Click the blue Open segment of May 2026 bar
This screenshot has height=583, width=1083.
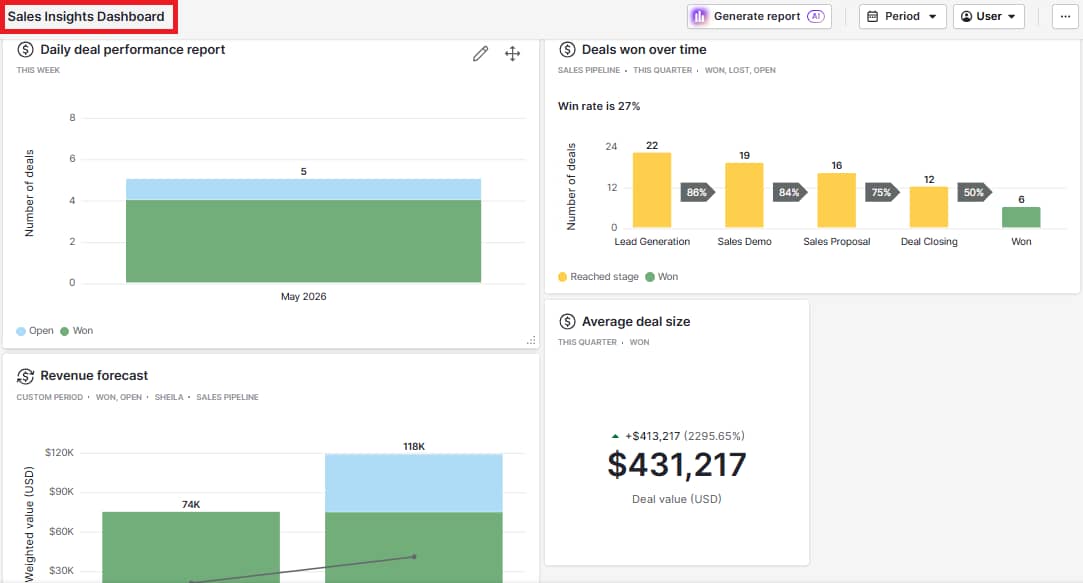click(303, 189)
